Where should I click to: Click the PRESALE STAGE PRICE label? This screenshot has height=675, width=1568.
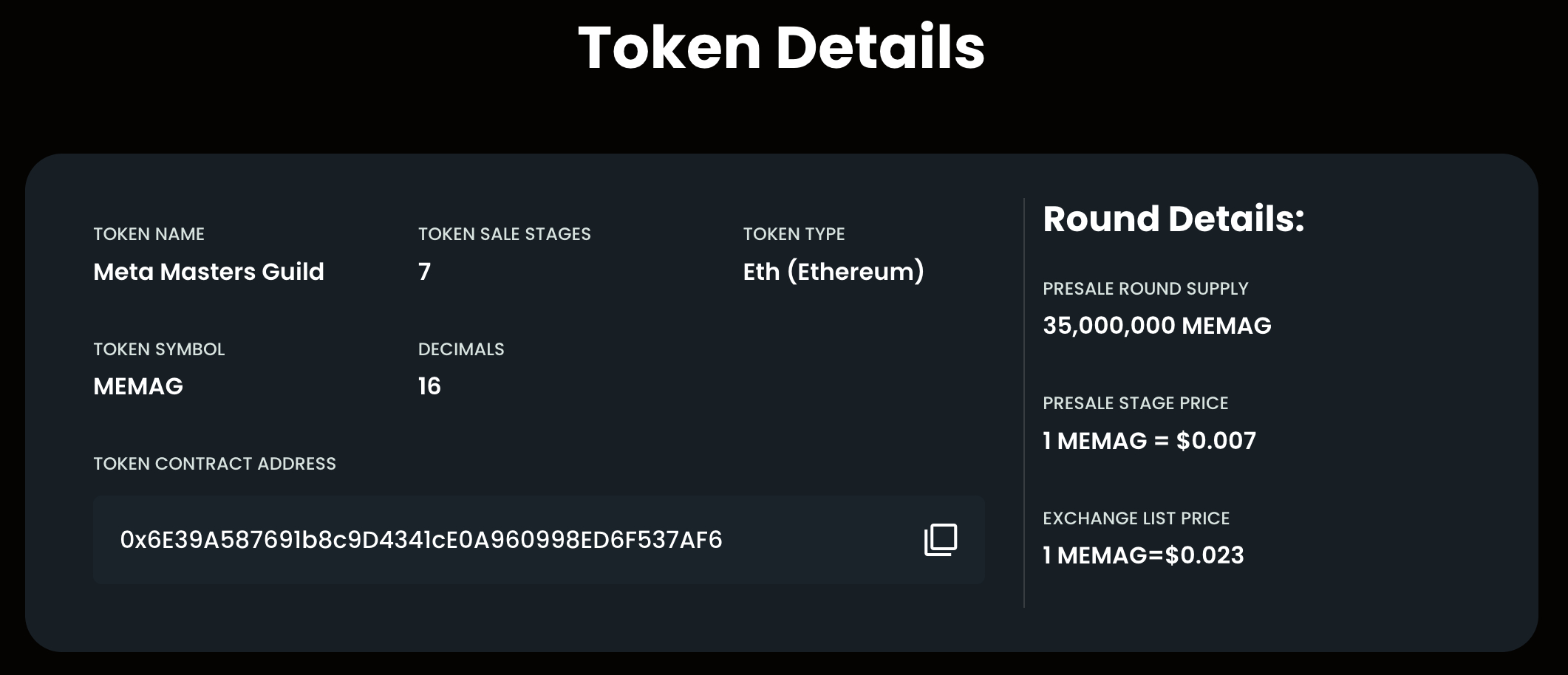[x=1135, y=403]
